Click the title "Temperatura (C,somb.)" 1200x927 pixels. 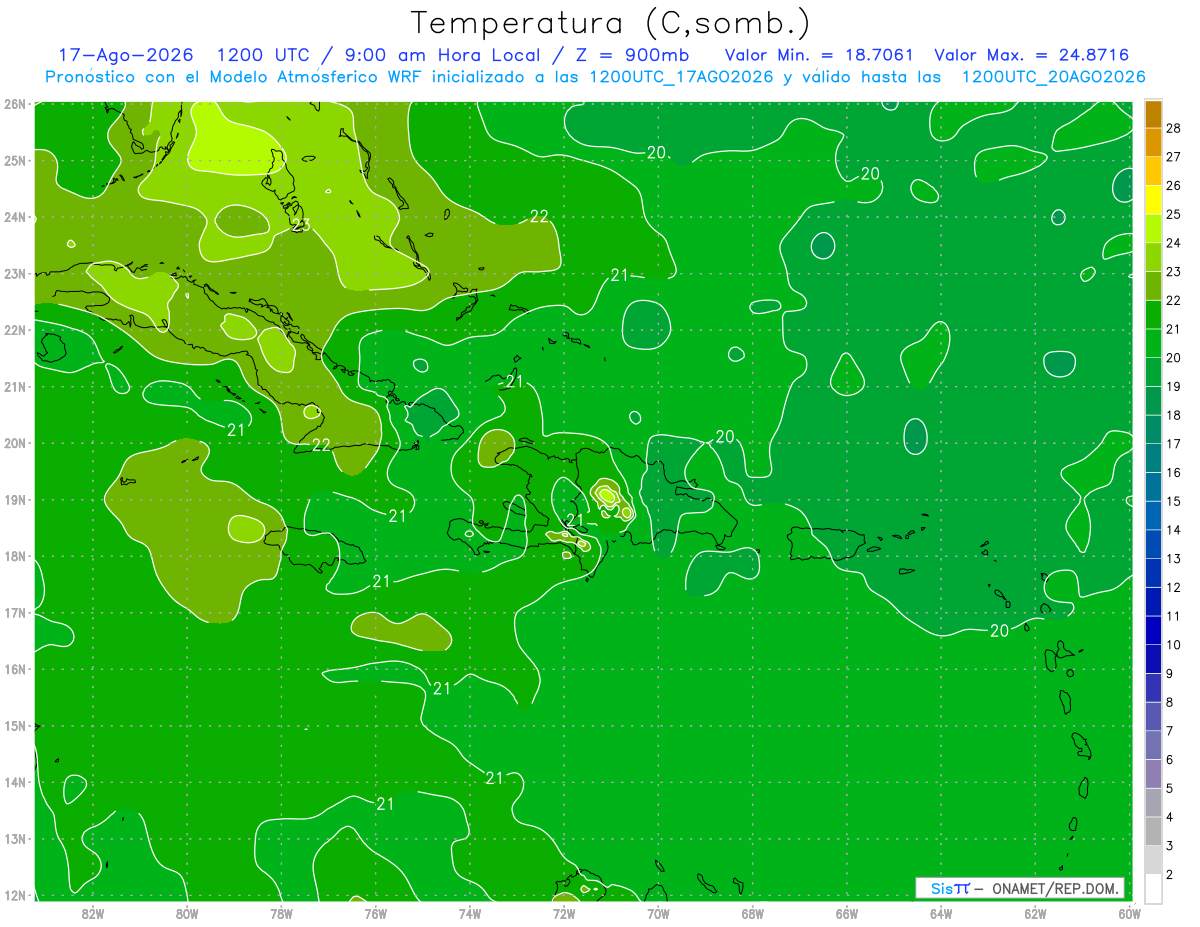(611, 24)
